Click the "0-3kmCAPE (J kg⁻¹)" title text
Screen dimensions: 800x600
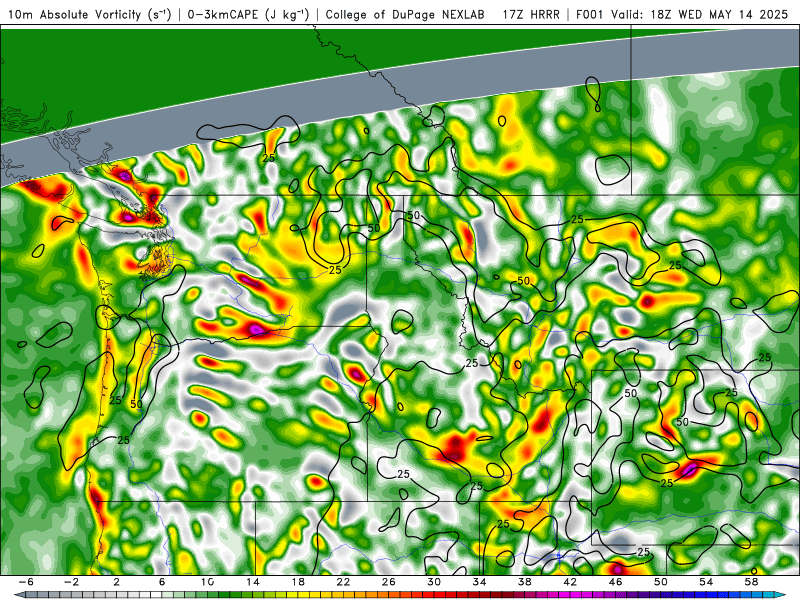[248, 14]
